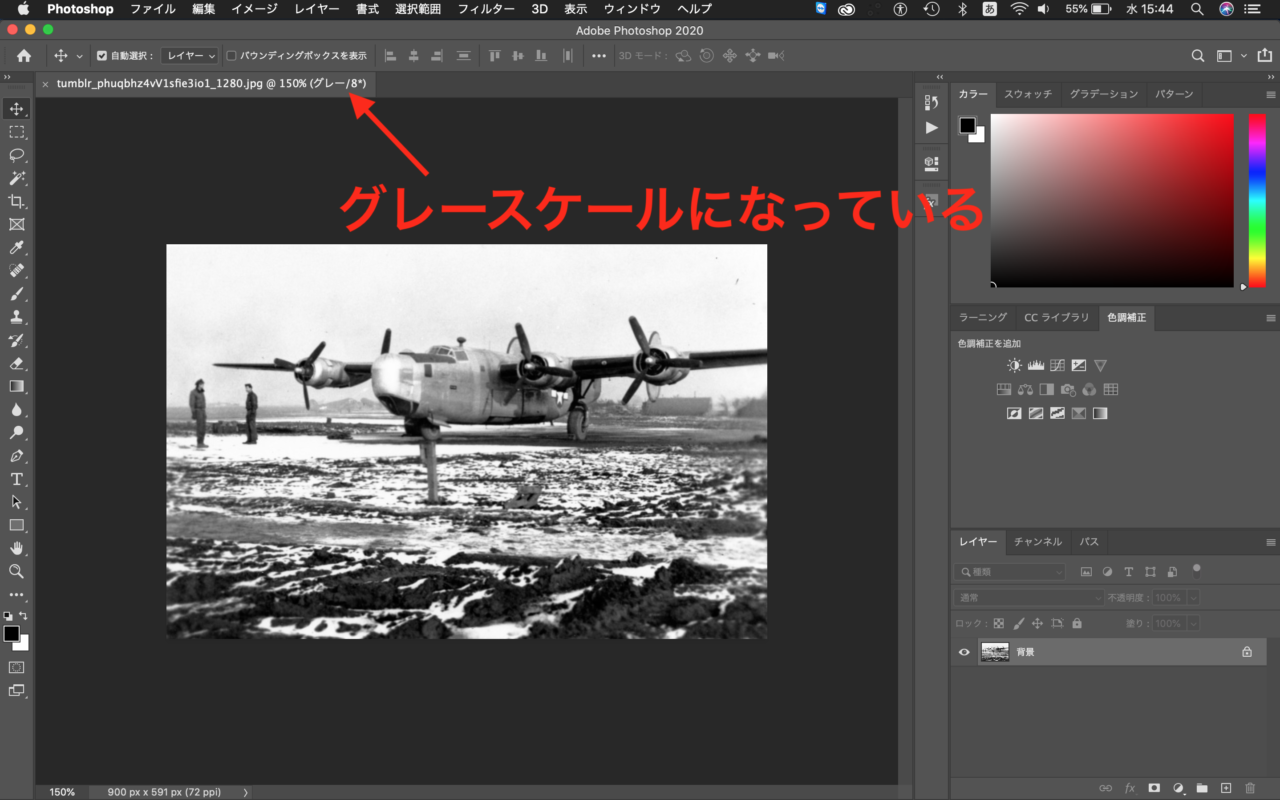Viewport: 1280px width, 800px height.
Task: Open the blend mode 通常 dropdown
Action: coord(1029,597)
